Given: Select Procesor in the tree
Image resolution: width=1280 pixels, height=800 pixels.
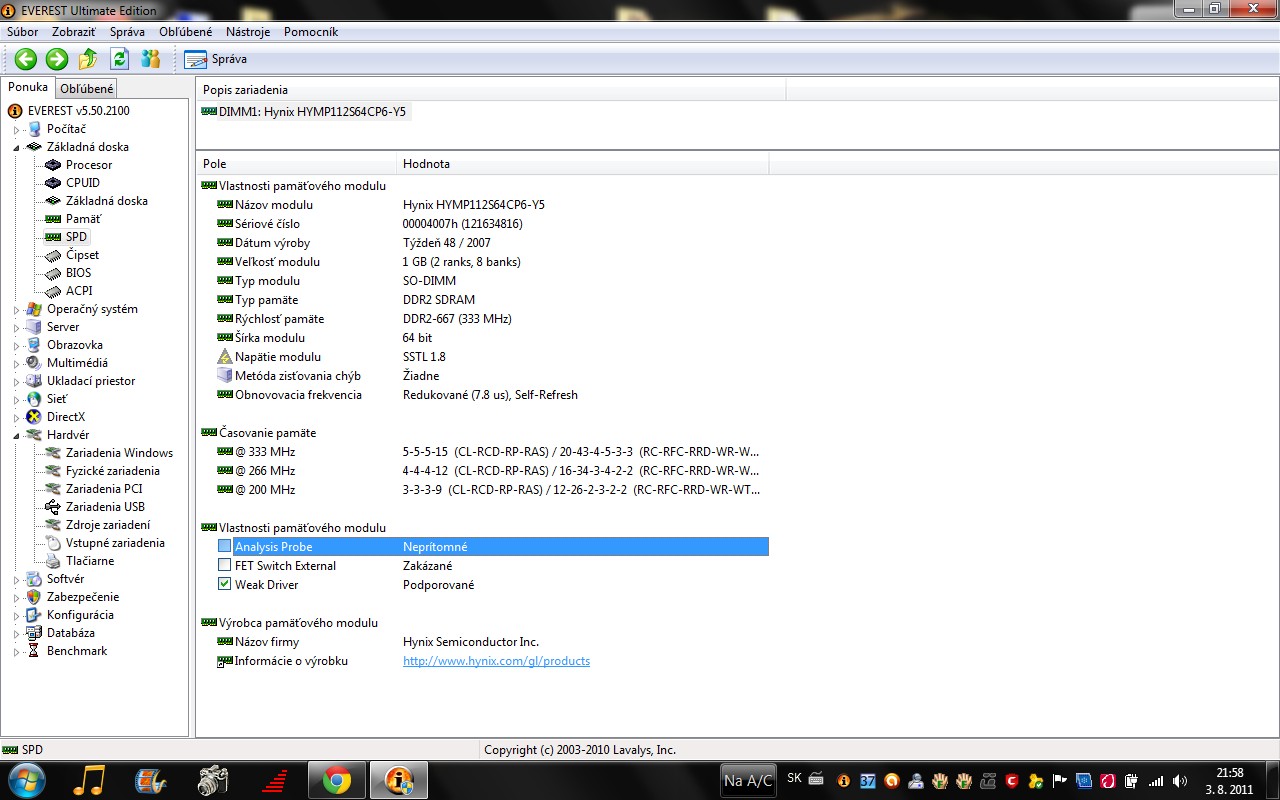Looking at the screenshot, I should 89,165.
